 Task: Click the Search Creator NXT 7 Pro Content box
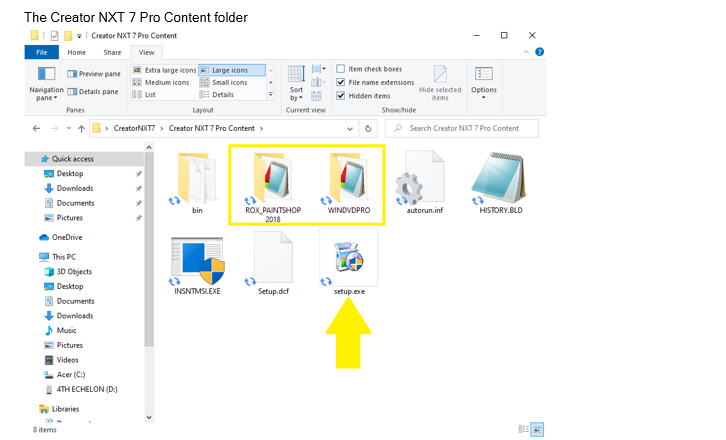(x=462, y=128)
